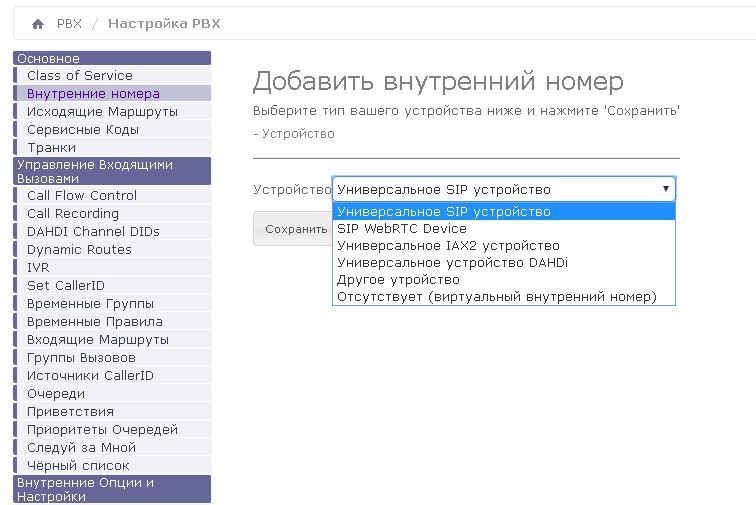756x505 pixels.
Task: Open the PBX breadcrumb link
Action: point(69,24)
